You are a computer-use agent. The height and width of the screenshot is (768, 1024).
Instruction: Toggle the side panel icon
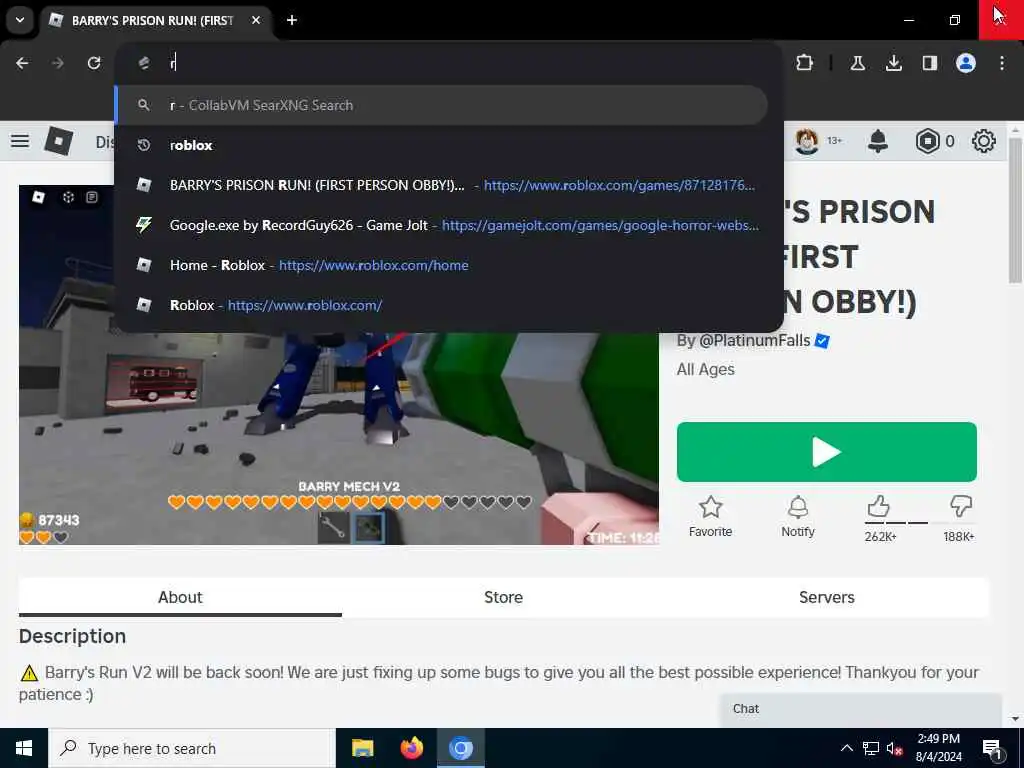pos(929,63)
